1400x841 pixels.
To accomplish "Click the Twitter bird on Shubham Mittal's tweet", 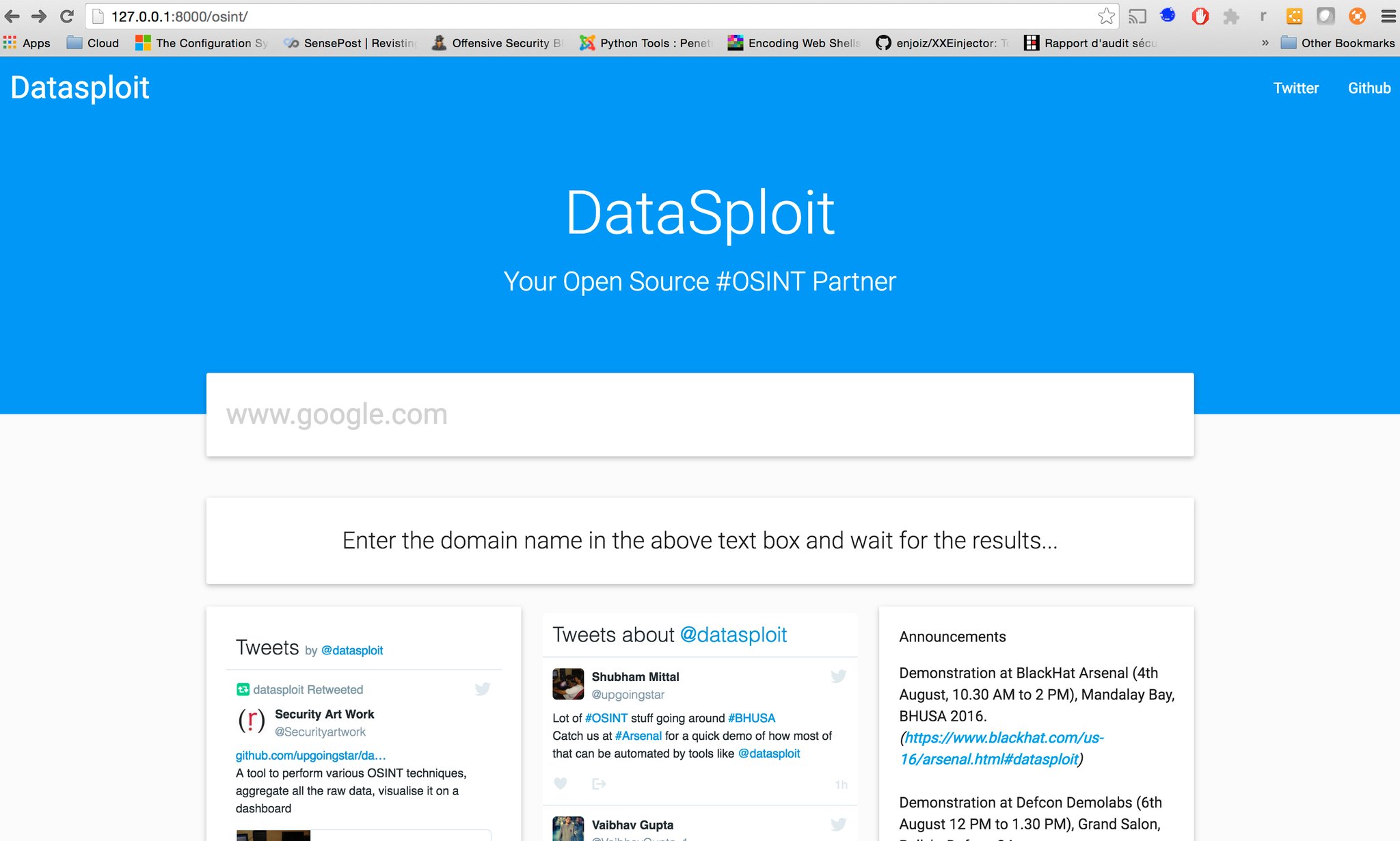I will (x=838, y=676).
